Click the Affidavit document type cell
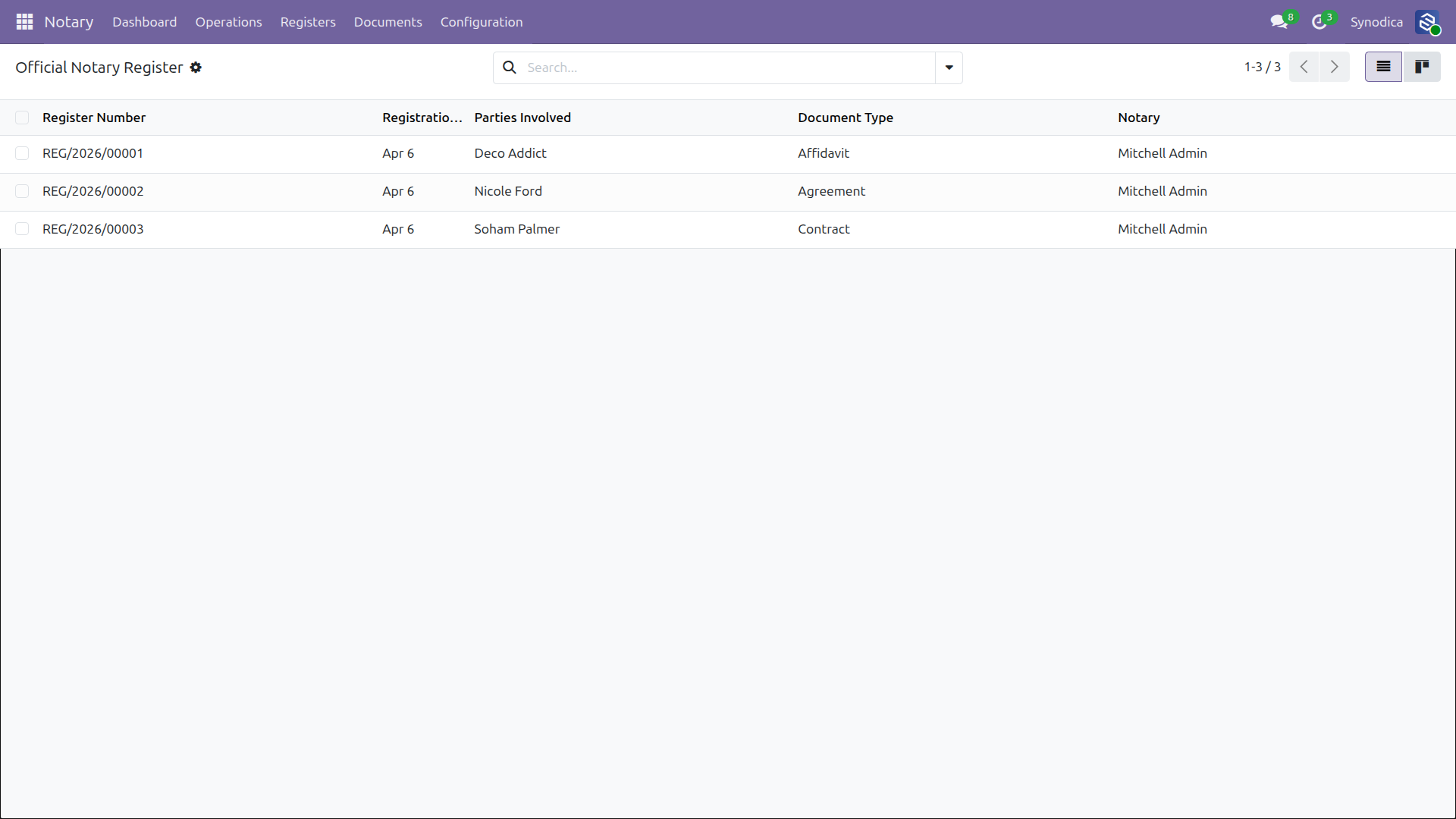The image size is (1456, 819). click(x=823, y=153)
